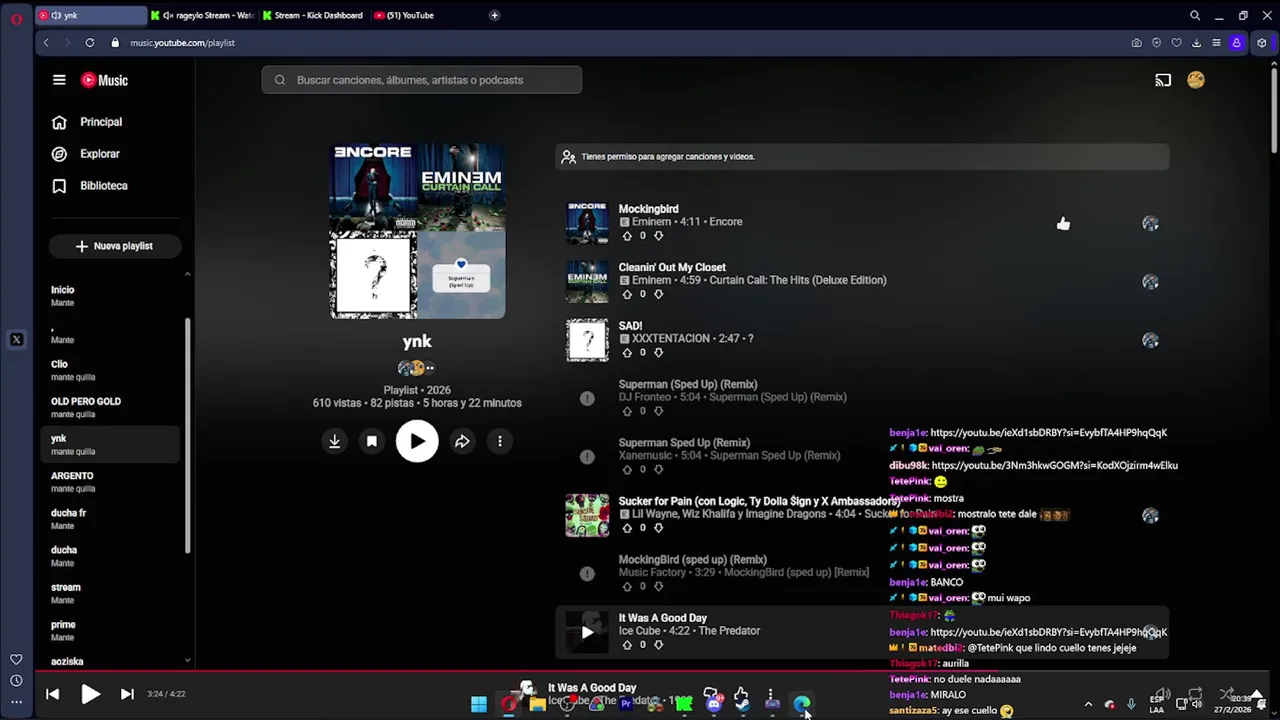Viewport: 1280px width, 720px height.
Task: Switch to rageylo Stream tab
Action: 203,15
